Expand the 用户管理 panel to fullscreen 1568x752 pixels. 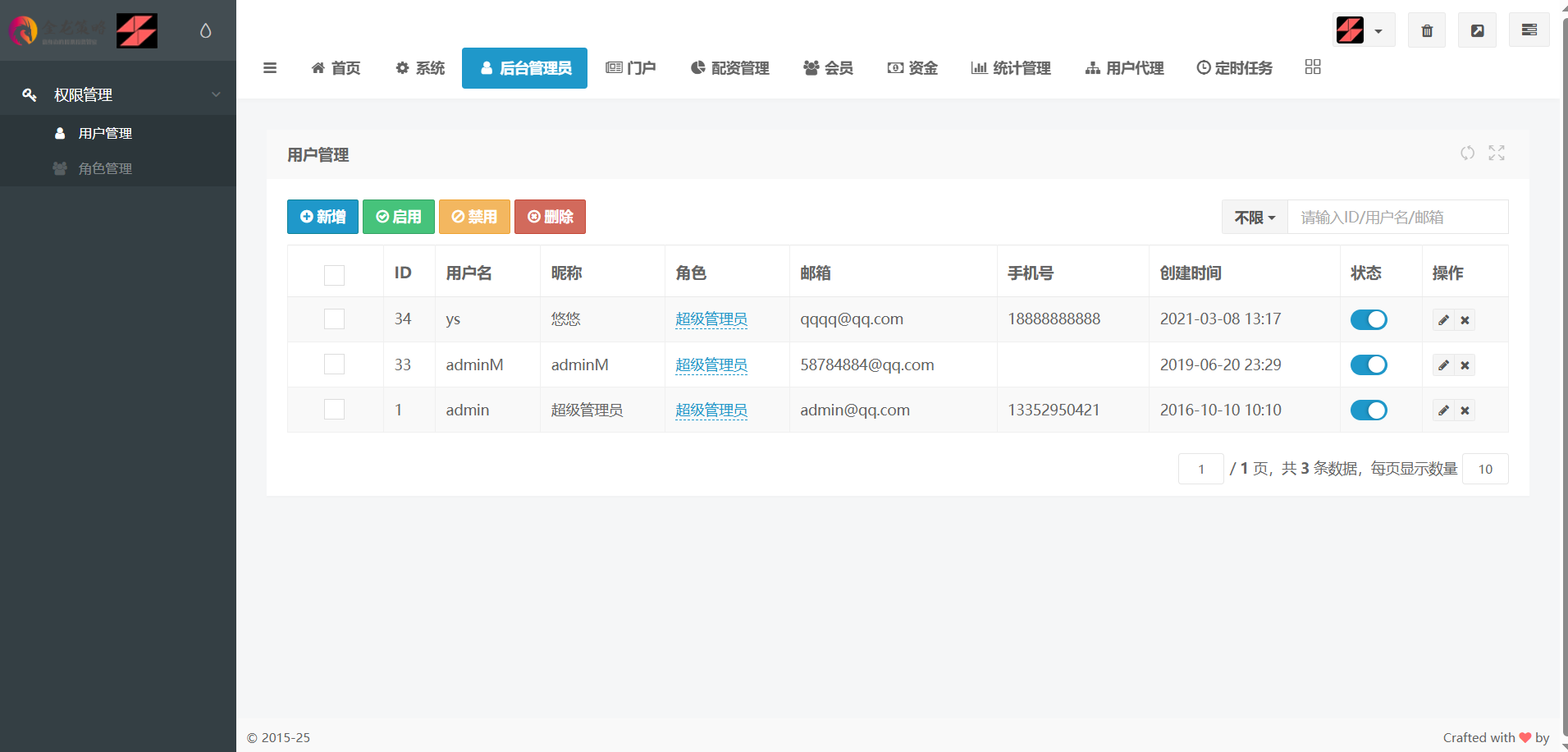click(1497, 154)
